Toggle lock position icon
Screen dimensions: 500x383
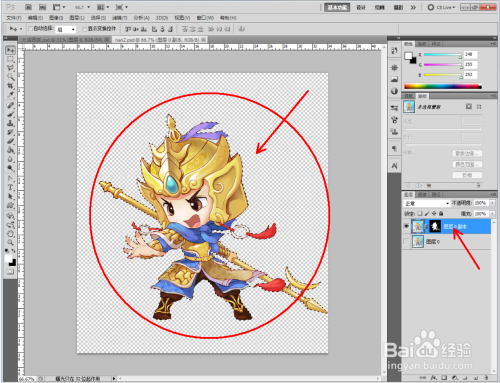(x=434, y=213)
